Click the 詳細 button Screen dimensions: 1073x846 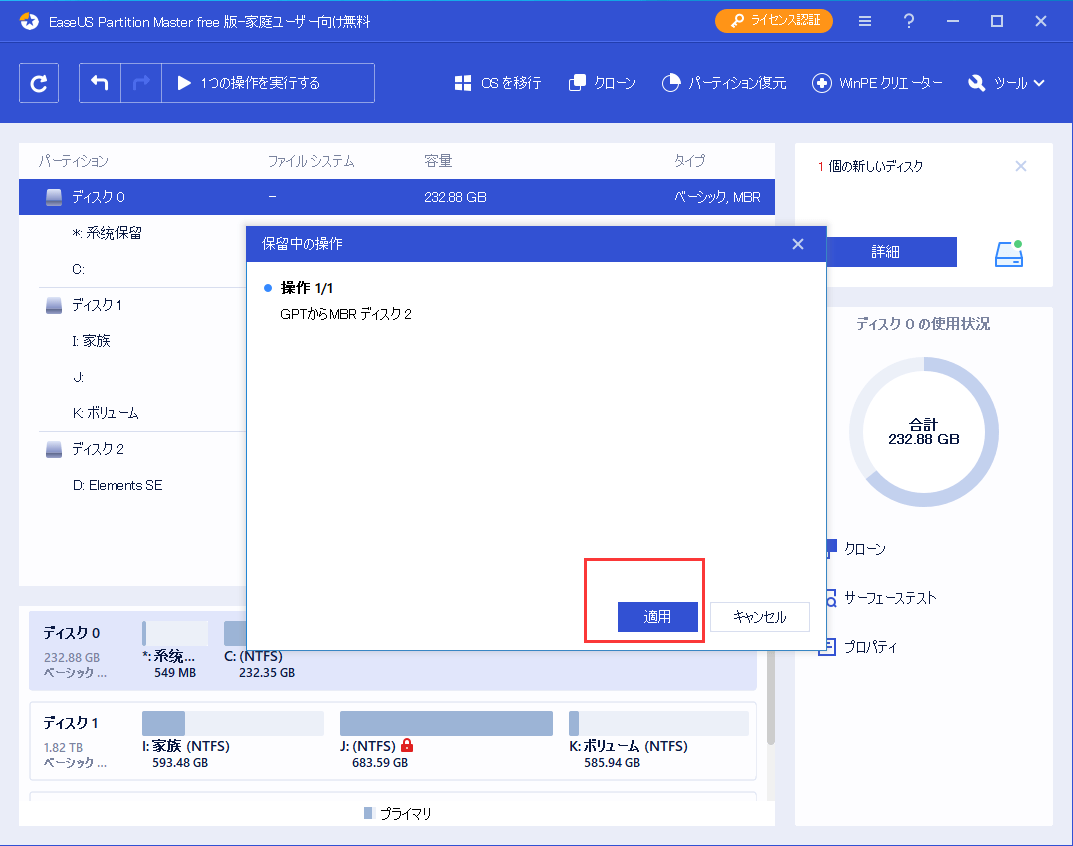(x=892, y=252)
